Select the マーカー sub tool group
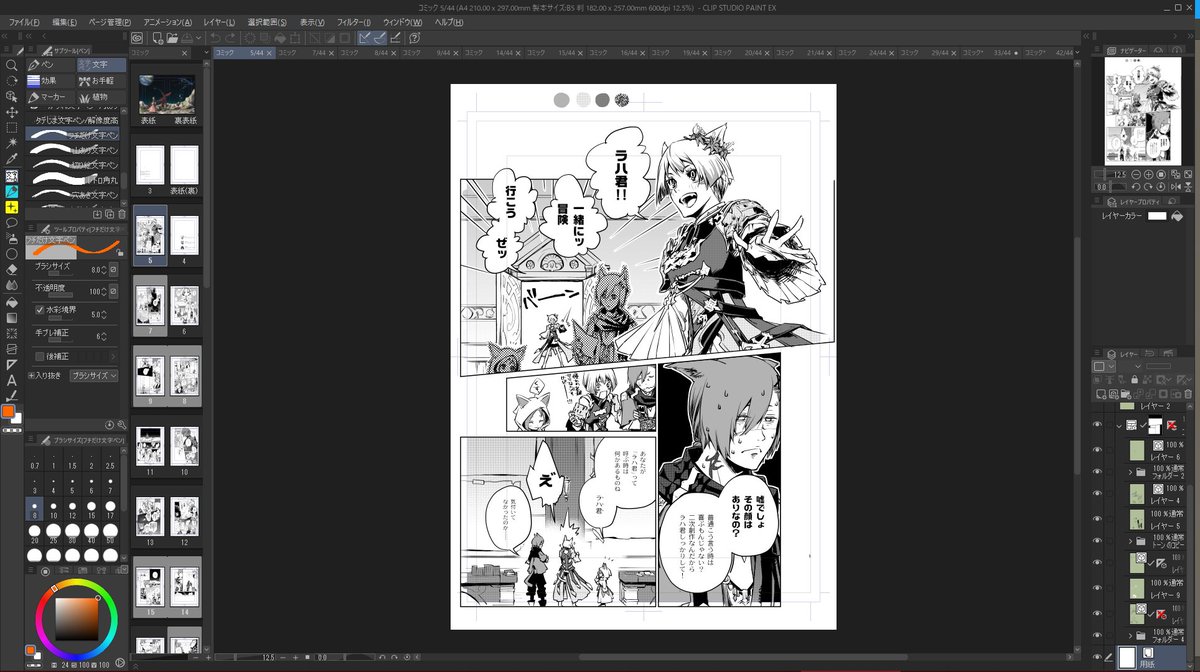1200x672 pixels. [x=50, y=97]
